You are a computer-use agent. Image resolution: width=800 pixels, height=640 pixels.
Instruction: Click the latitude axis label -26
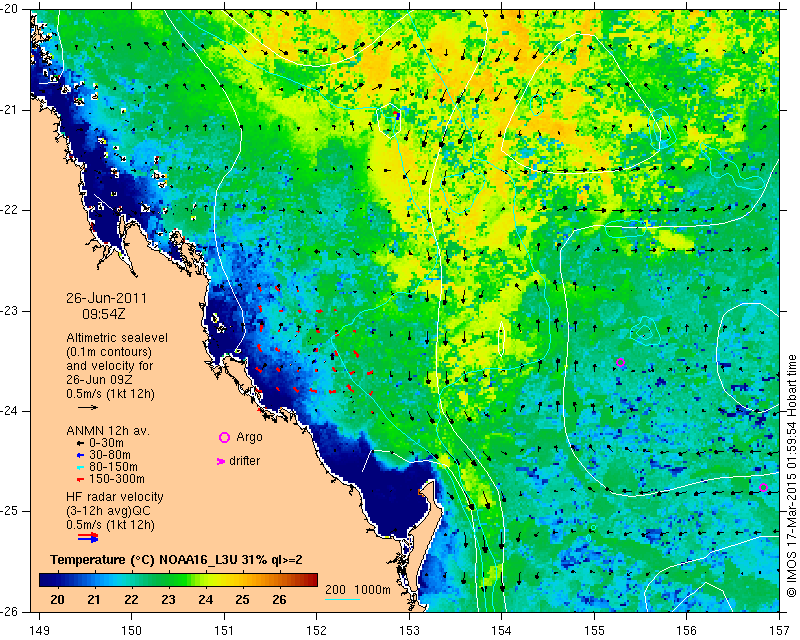coord(9,612)
